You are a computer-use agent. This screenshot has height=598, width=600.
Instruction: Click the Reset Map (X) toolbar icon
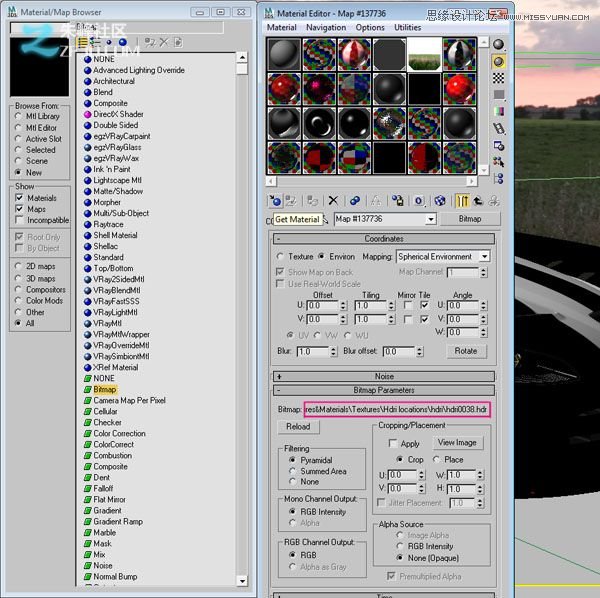[333, 201]
